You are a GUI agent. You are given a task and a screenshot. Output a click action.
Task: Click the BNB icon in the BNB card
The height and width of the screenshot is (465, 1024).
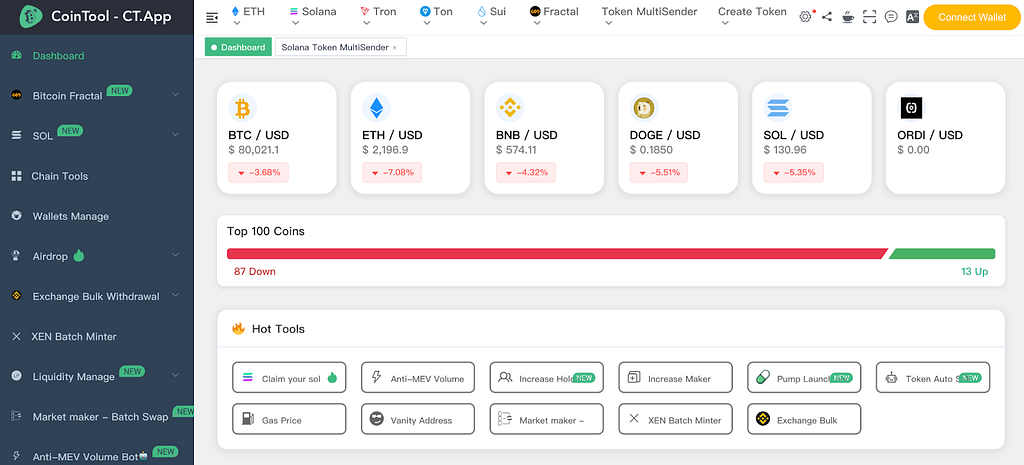pos(510,108)
